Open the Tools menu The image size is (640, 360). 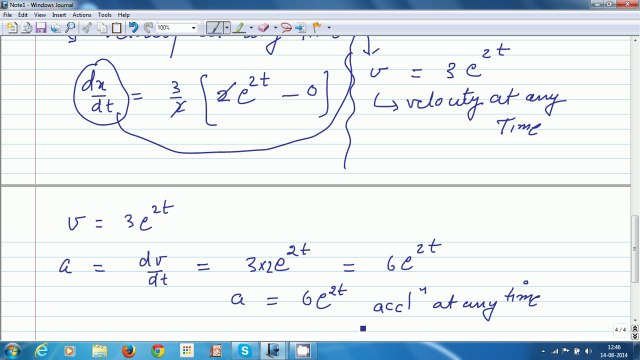pyautogui.click(x=104, y=15)
